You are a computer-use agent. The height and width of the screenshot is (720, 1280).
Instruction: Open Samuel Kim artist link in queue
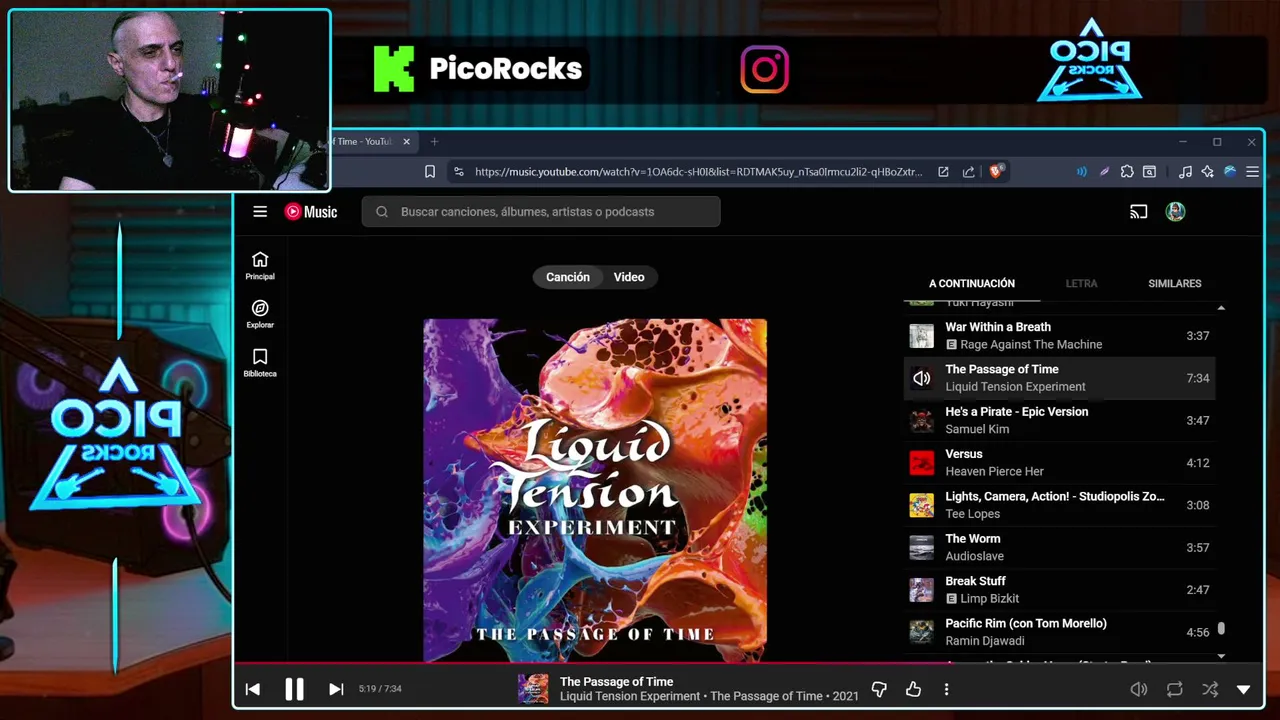977,429
